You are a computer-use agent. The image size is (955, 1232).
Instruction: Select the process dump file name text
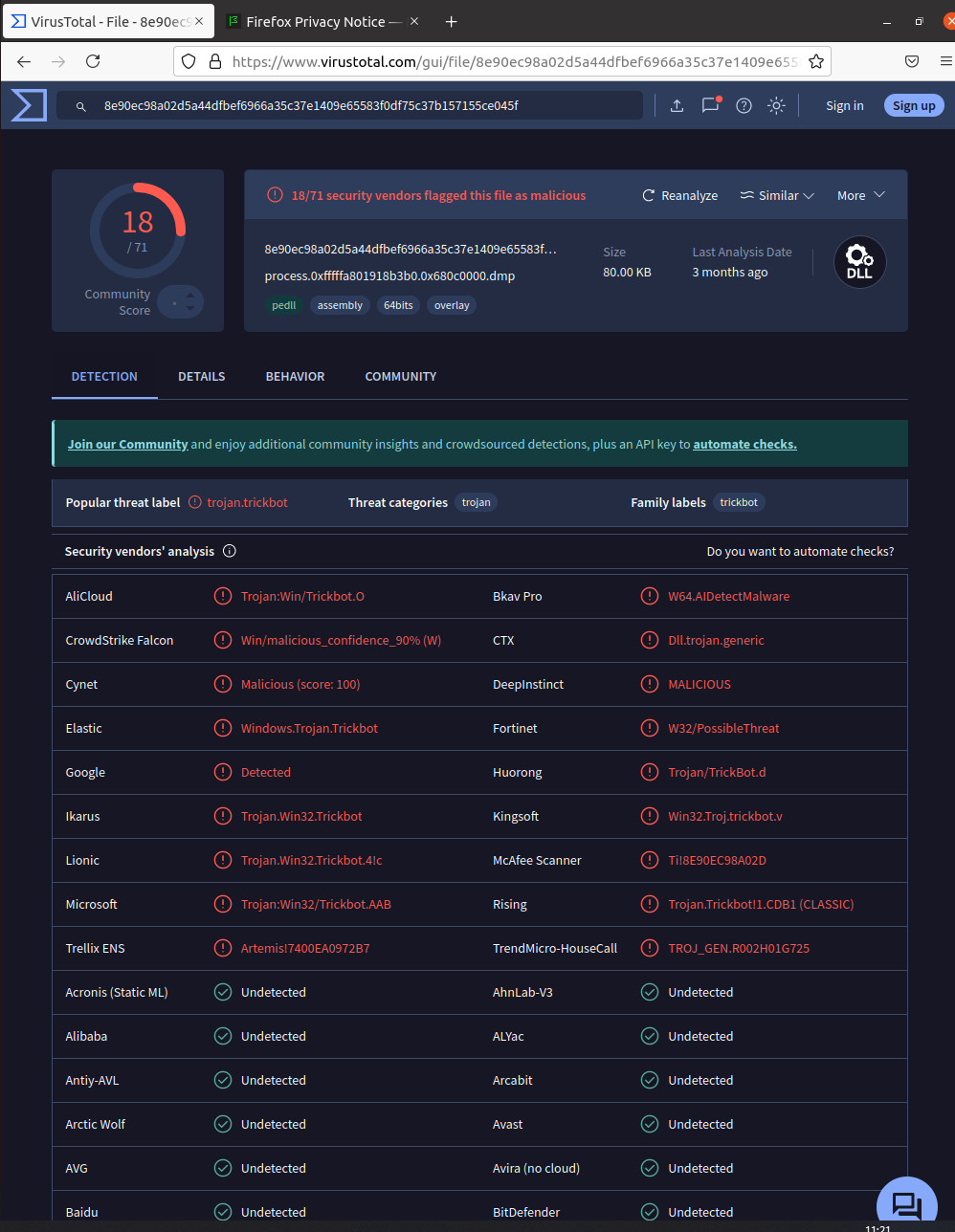point(389,275)
